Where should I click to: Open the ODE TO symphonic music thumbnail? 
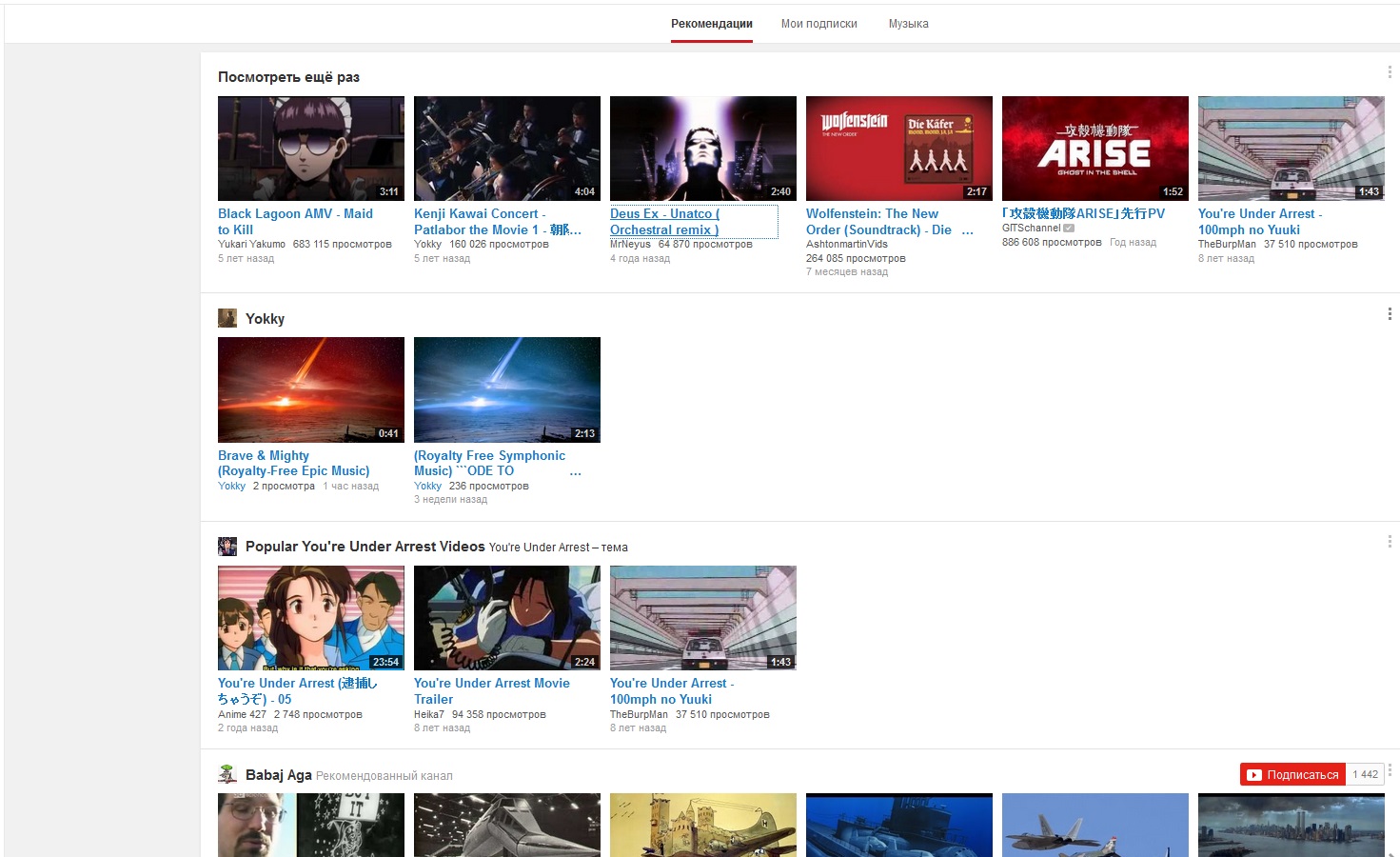(x=507, y=389)
